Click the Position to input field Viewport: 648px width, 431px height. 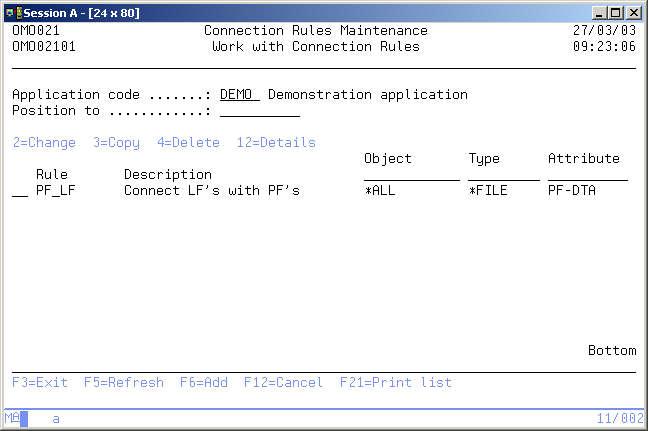point(259,111)
